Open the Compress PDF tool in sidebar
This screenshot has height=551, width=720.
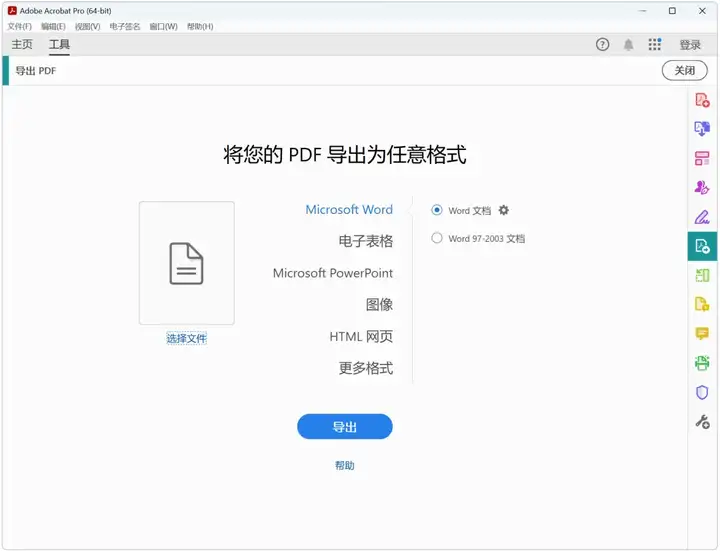pyautogui.click(x=702, y=275)
